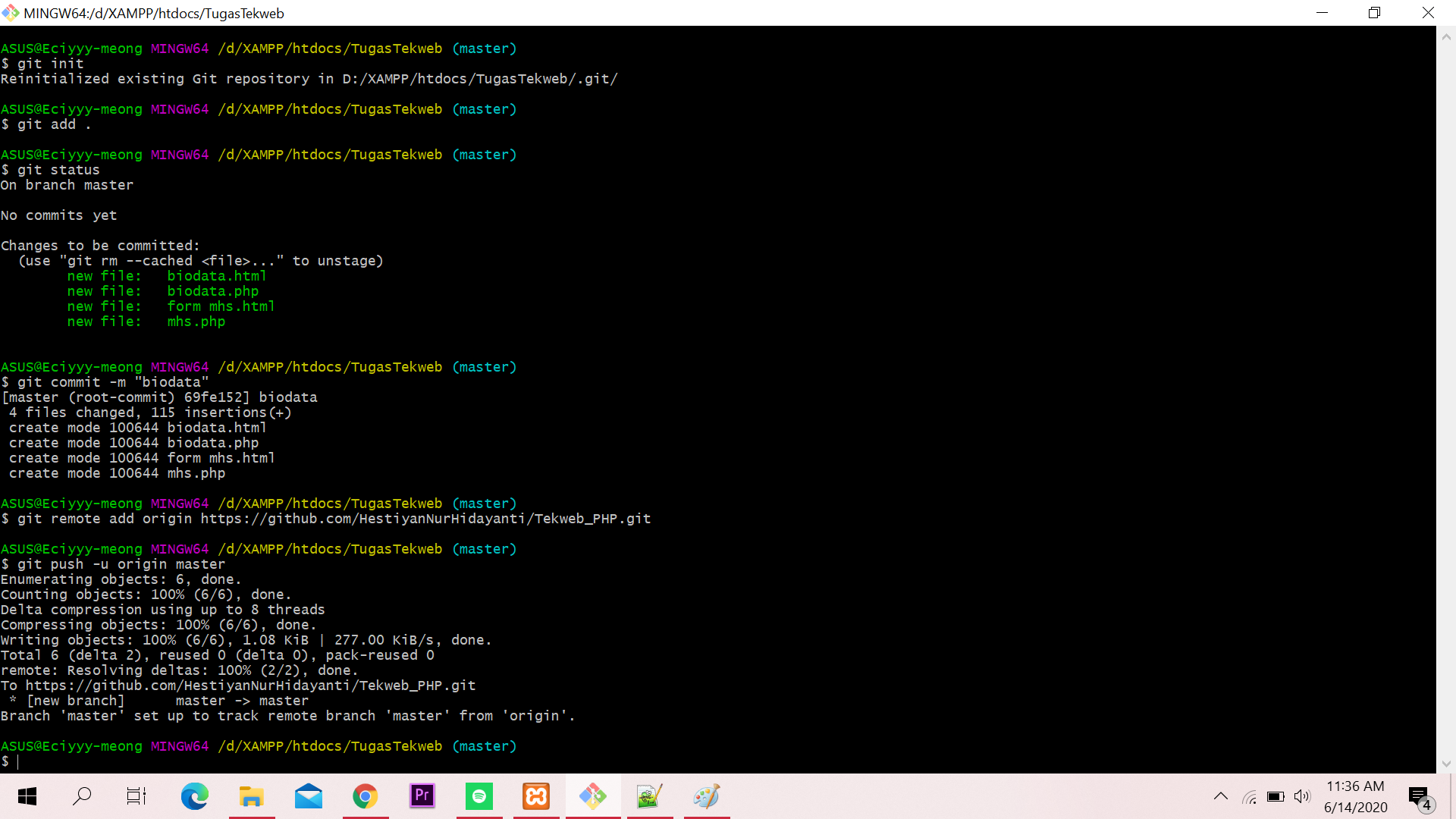Open the Action Center notifications
Viewport: 1456px width, 819px height.
tap(1420, 796)
